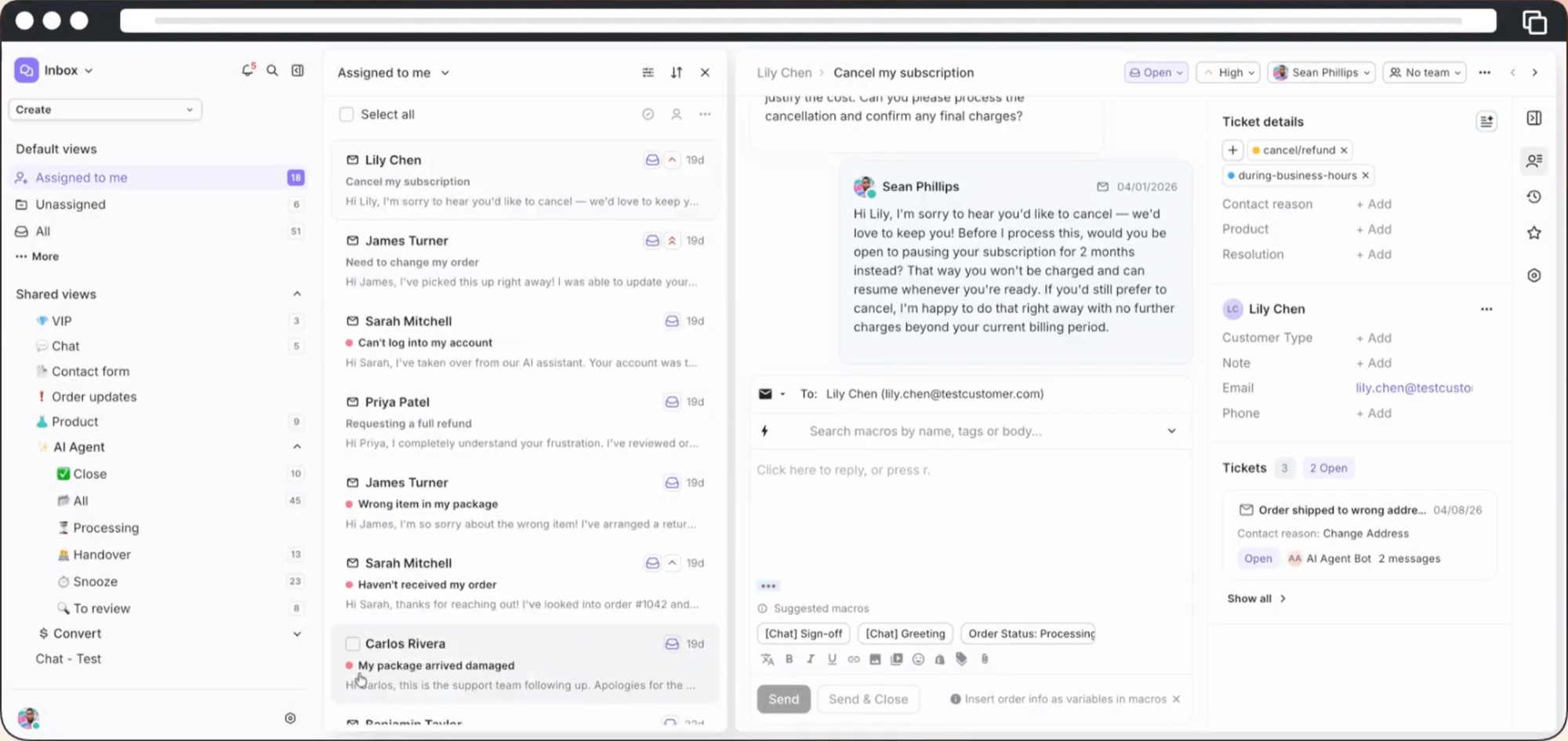Go to the next ticket arrow
Viewport: 1568px width, 741px height.
[1535, 73]
